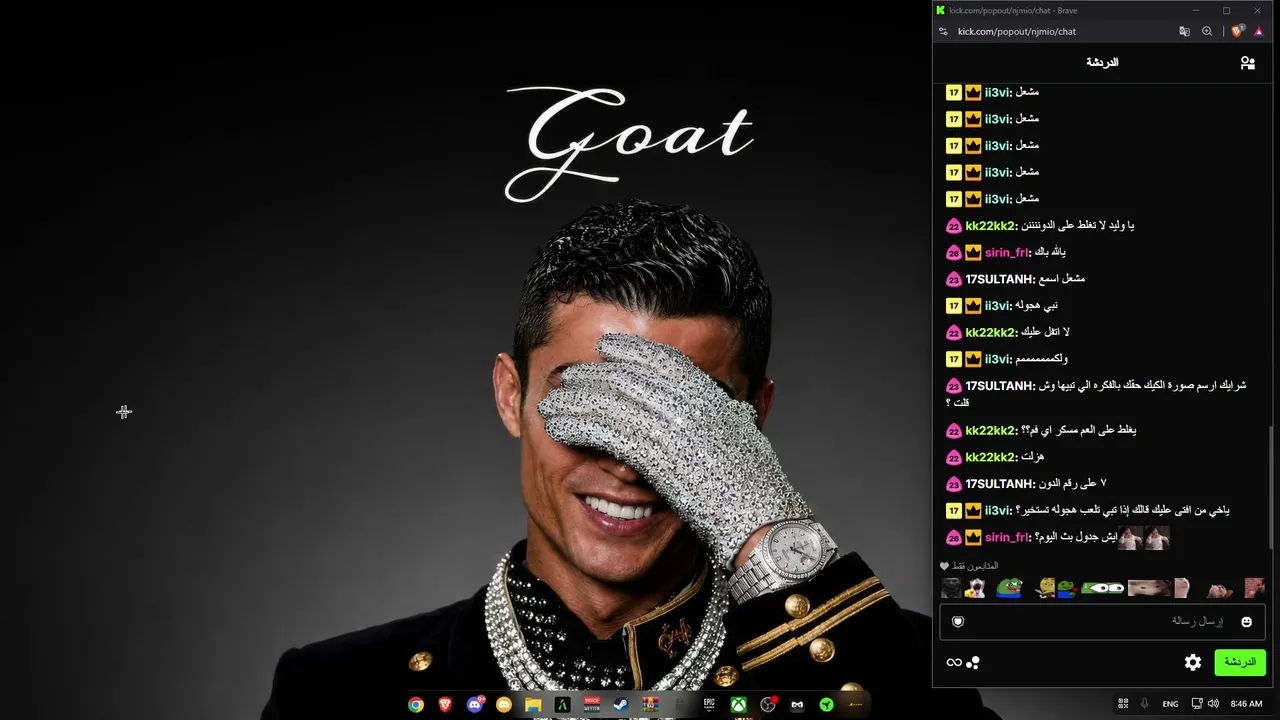Open File Explorer from taskbar
1280x720 pixels.
533,705
